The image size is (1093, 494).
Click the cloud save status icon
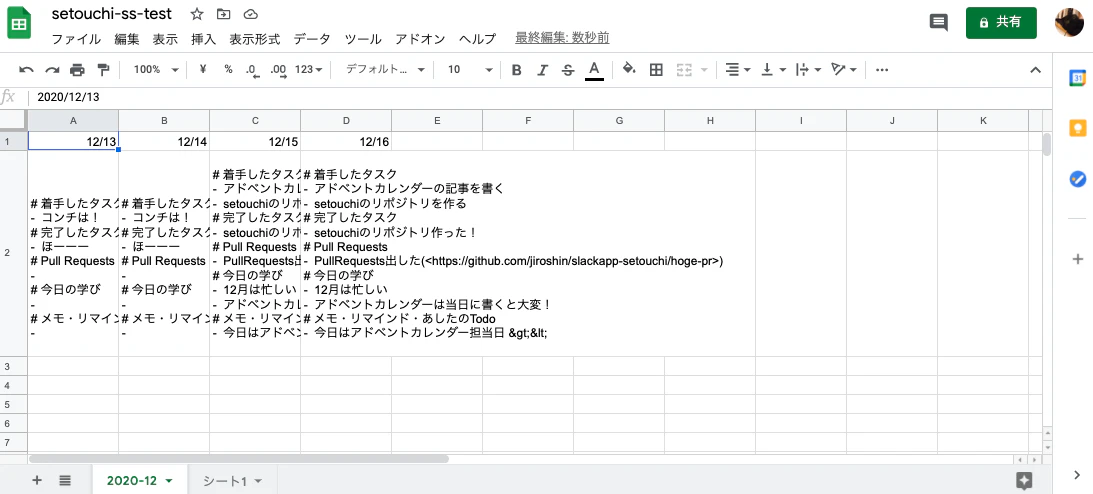[x=250, y=15]
